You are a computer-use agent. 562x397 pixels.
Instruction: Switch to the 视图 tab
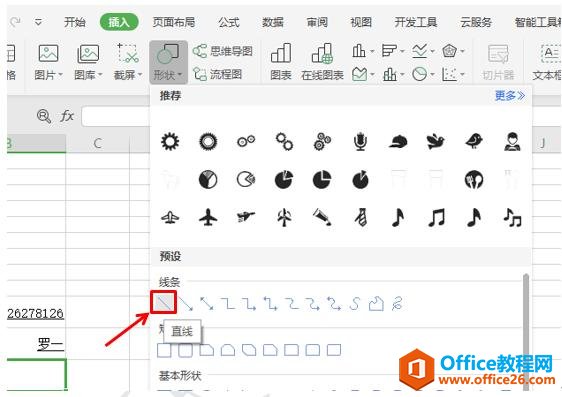(361, 22)
